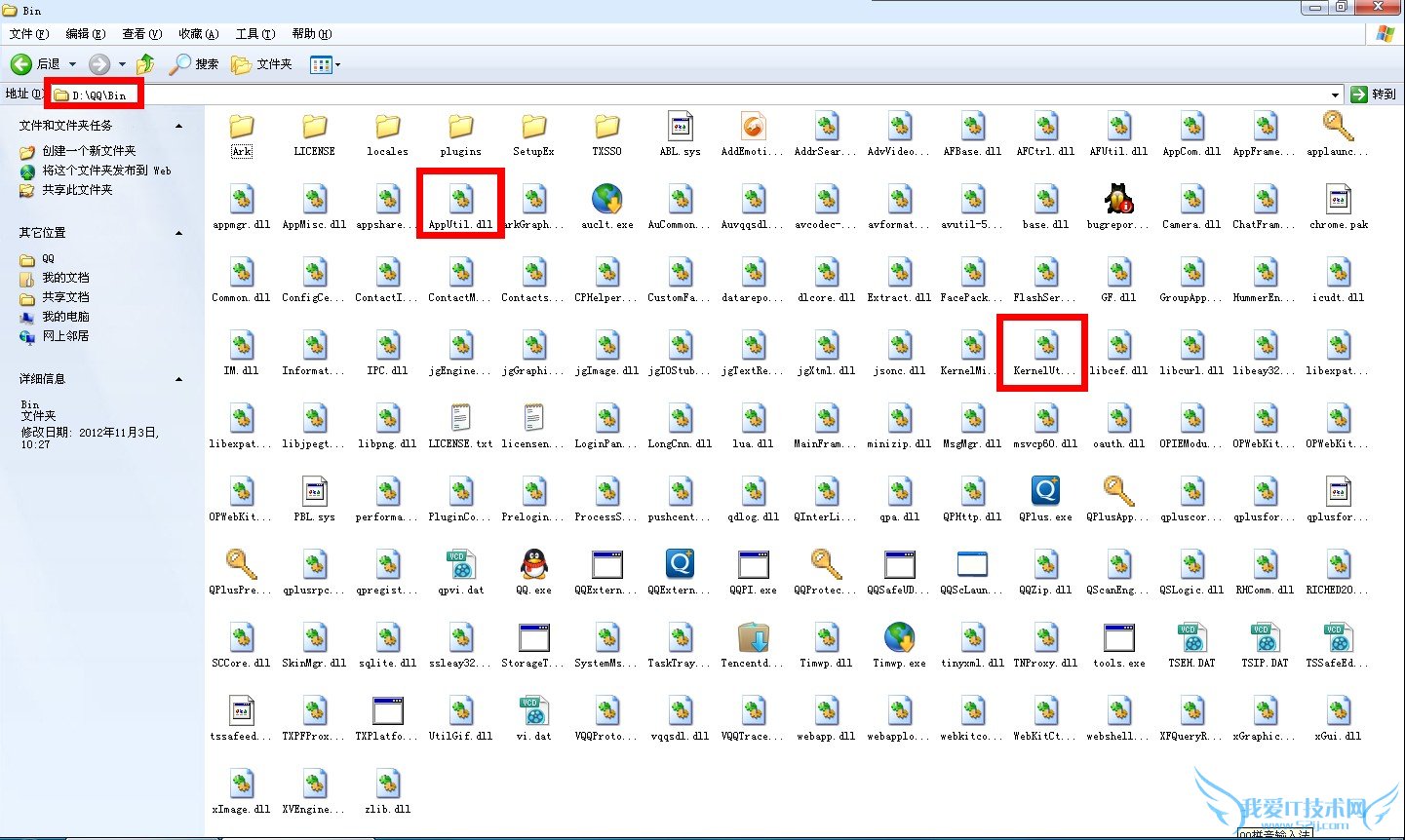Open the Back history dropdown arrow
Screen dimensions: 1405x840
(x=72, y=64)
